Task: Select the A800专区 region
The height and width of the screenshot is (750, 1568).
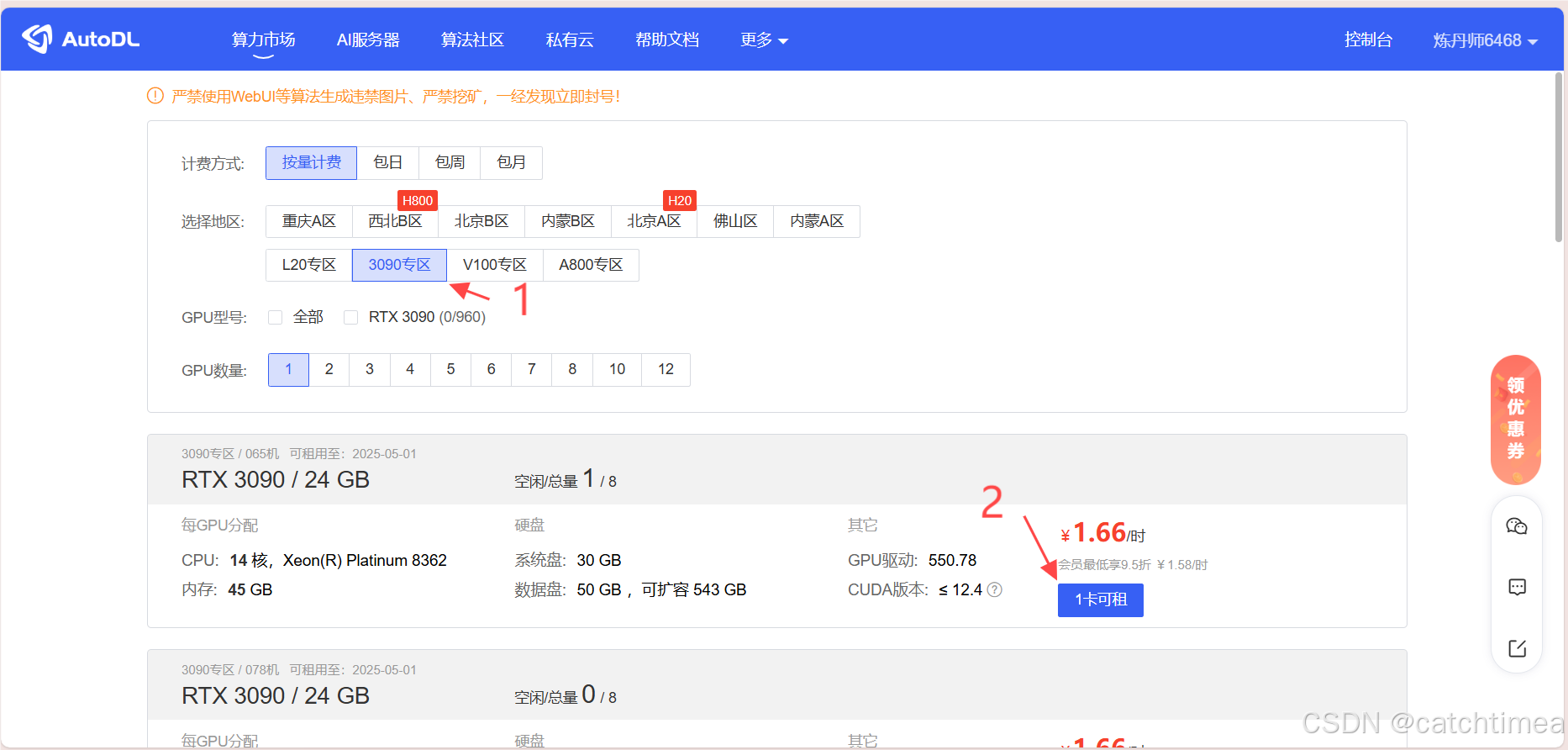Action: tap(591, 265)
